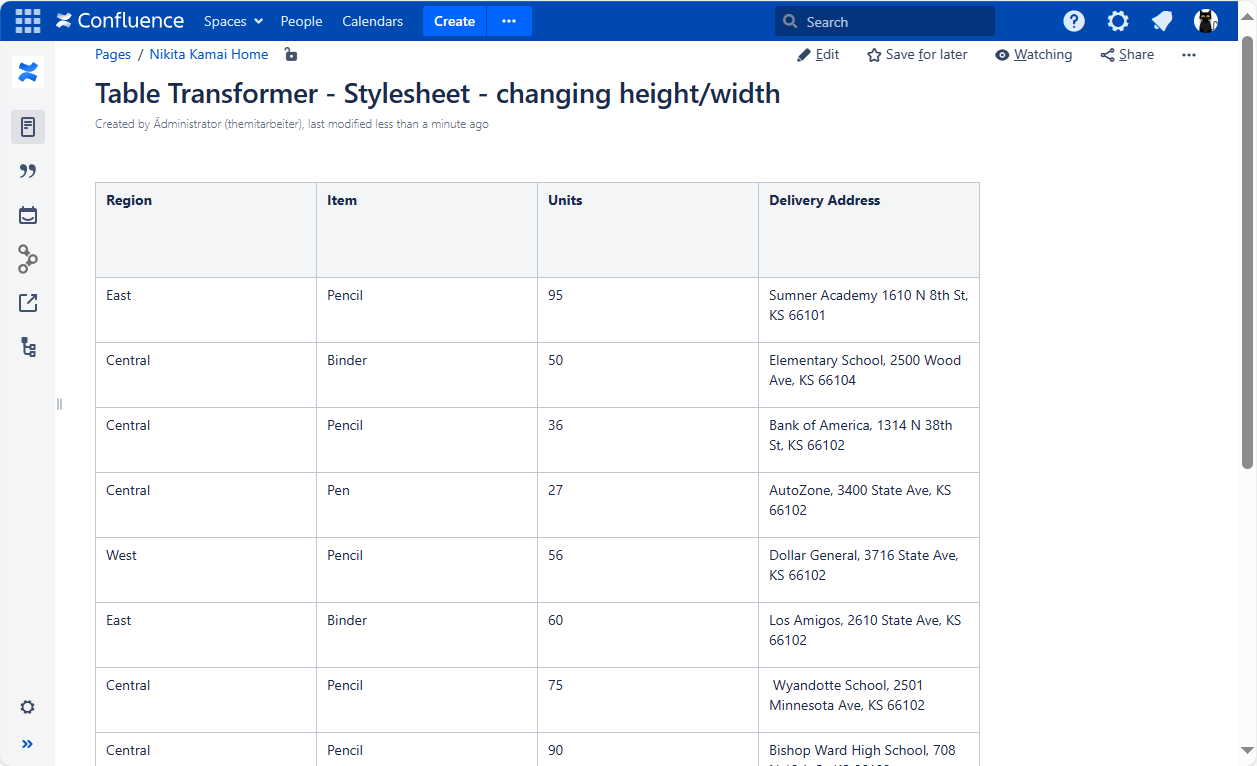Open more create options ellipsis button
The image size is (1257, 766).
click(x=509, y=21)
